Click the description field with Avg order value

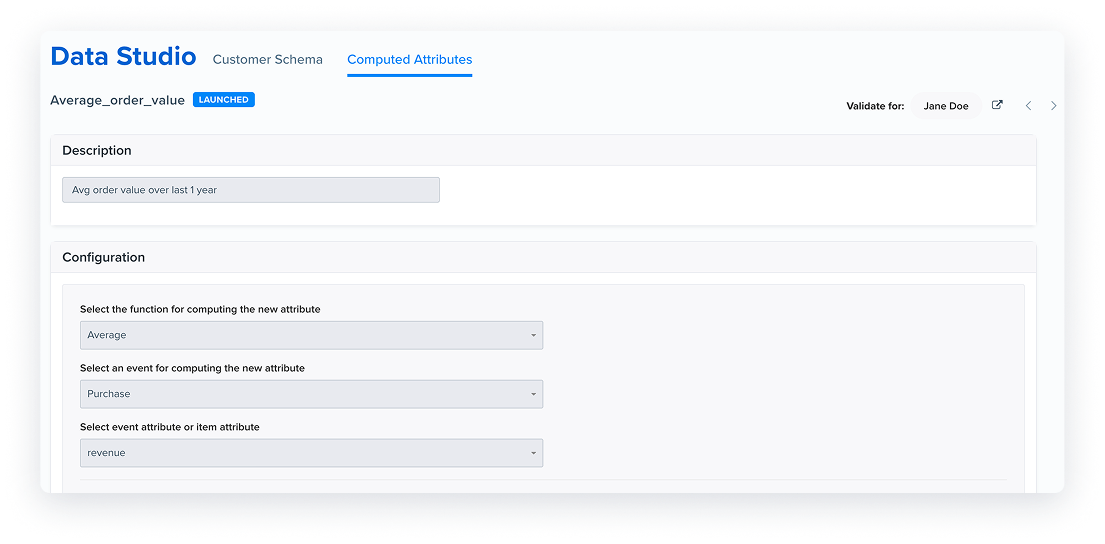pos(251,190)
